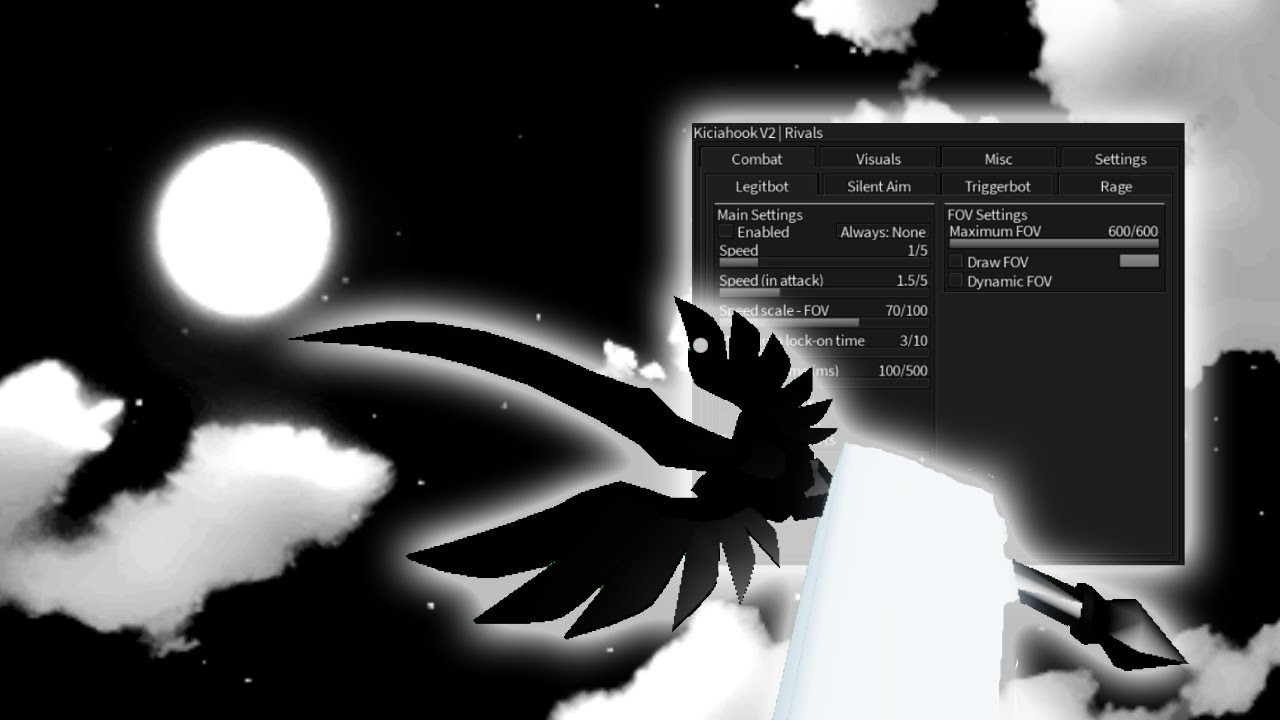Screen dimensions: 1280x720
Task: Click the 100/500 ms slider bar
Action: (824, 382)
